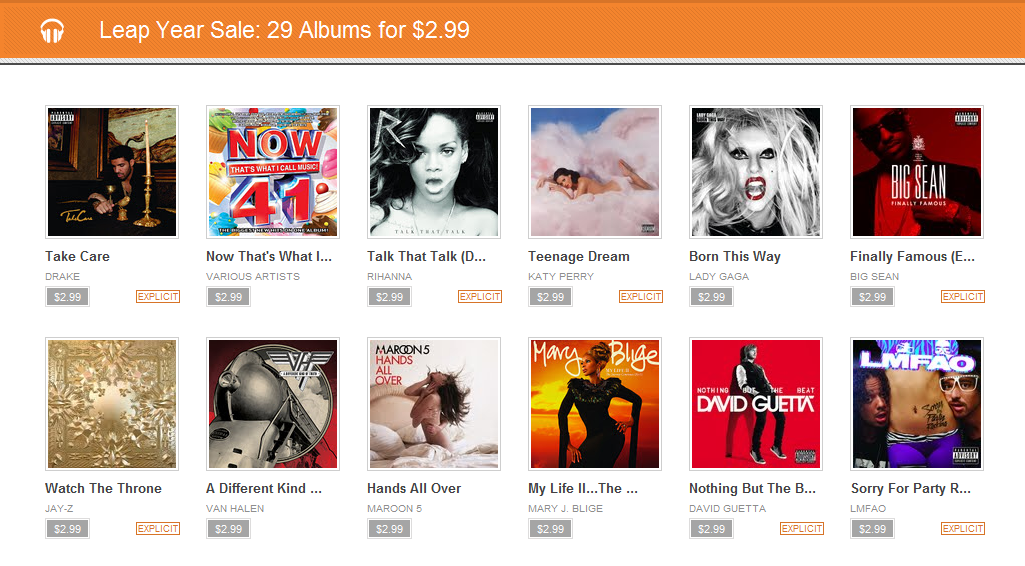Open Katy Perry Teenage Dream cover
The height and width of the screenshot is (566, 1025).
coord(595,172)
